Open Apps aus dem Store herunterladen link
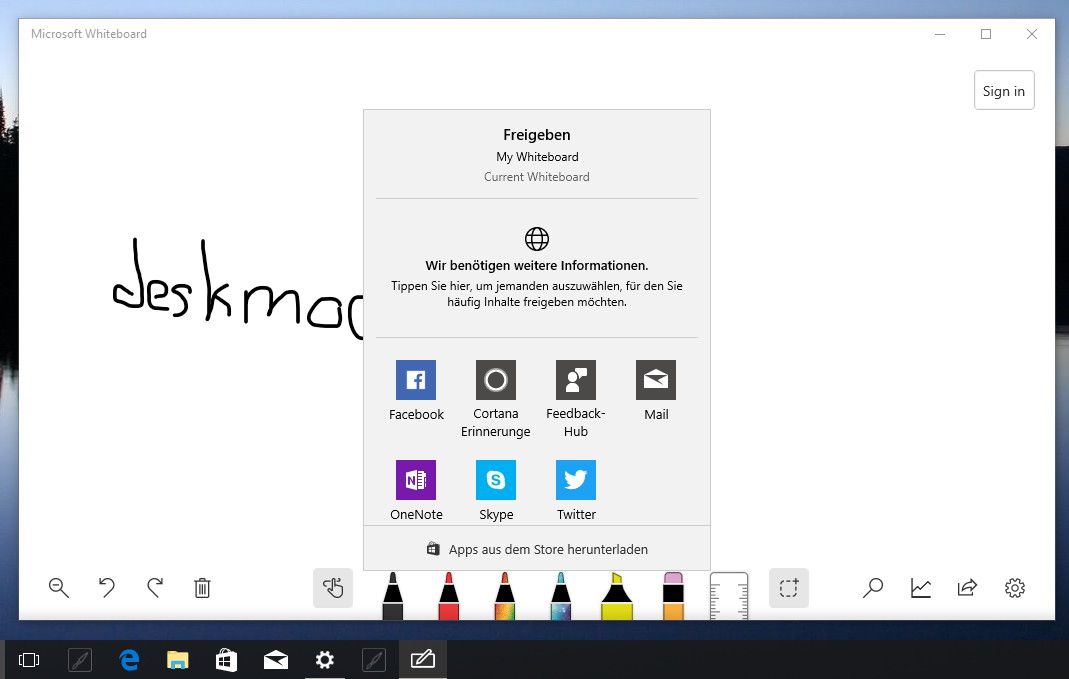This screenshot has height=679, width=1069. 537,549
